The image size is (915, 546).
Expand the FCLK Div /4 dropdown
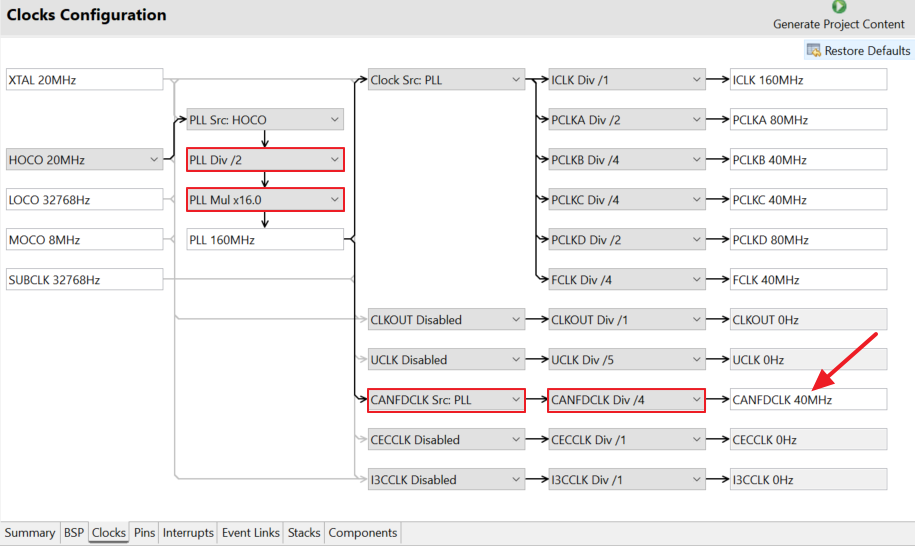[627, 280]
